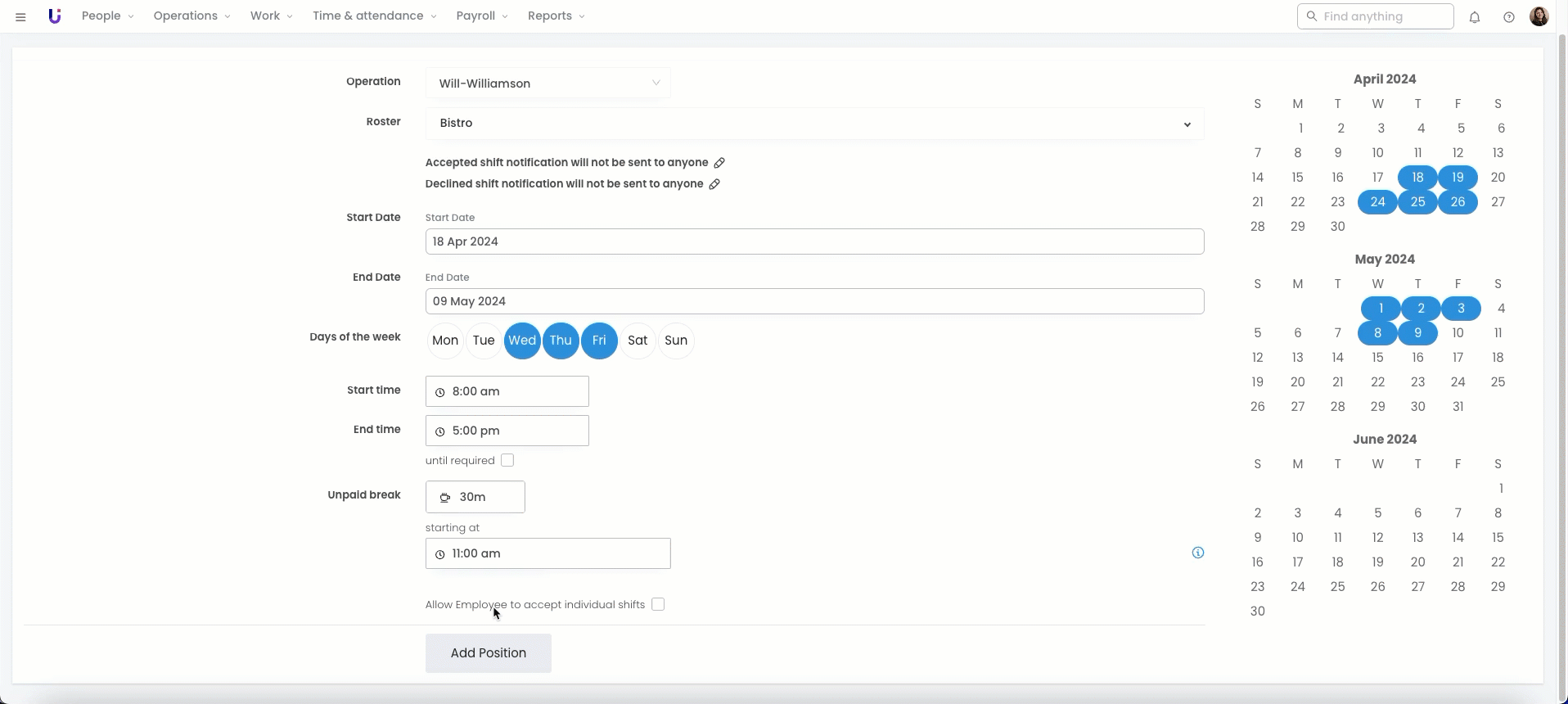Open the user profile avatar
1568x704 pixels.
(1539, 16)
